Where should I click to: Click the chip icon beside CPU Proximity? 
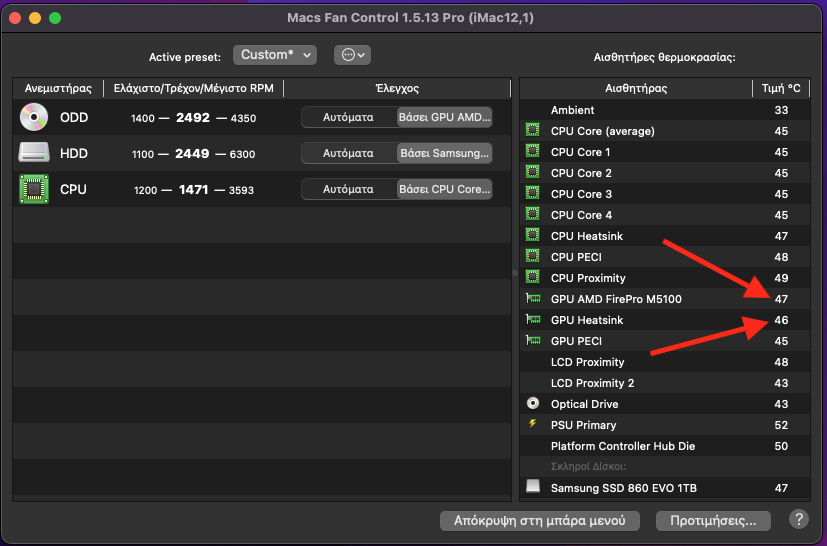coord(533,277)
